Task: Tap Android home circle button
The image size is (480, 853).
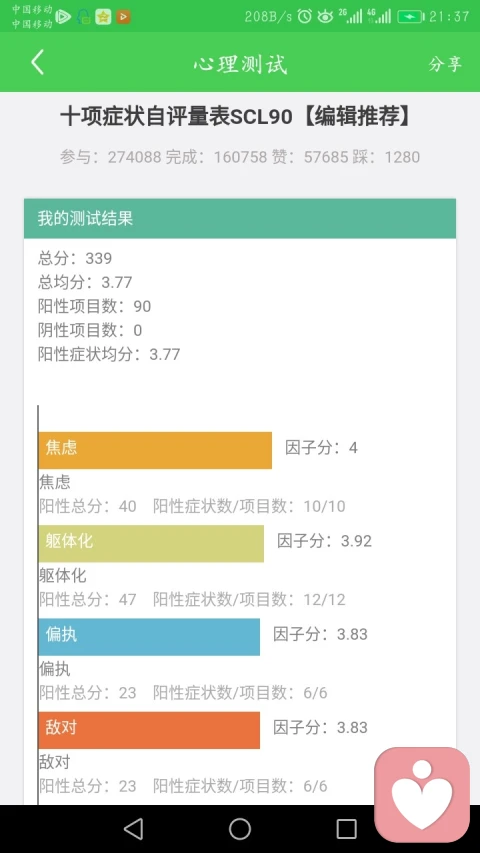Action: [x=240, y=829]
